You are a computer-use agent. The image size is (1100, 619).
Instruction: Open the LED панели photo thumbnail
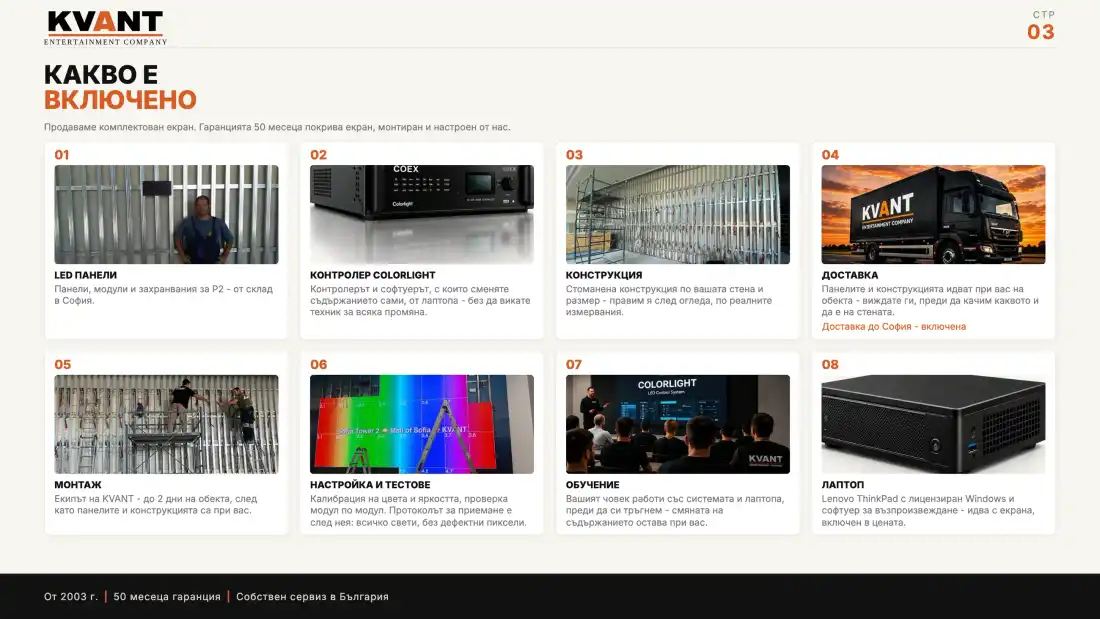click(166, 214)
